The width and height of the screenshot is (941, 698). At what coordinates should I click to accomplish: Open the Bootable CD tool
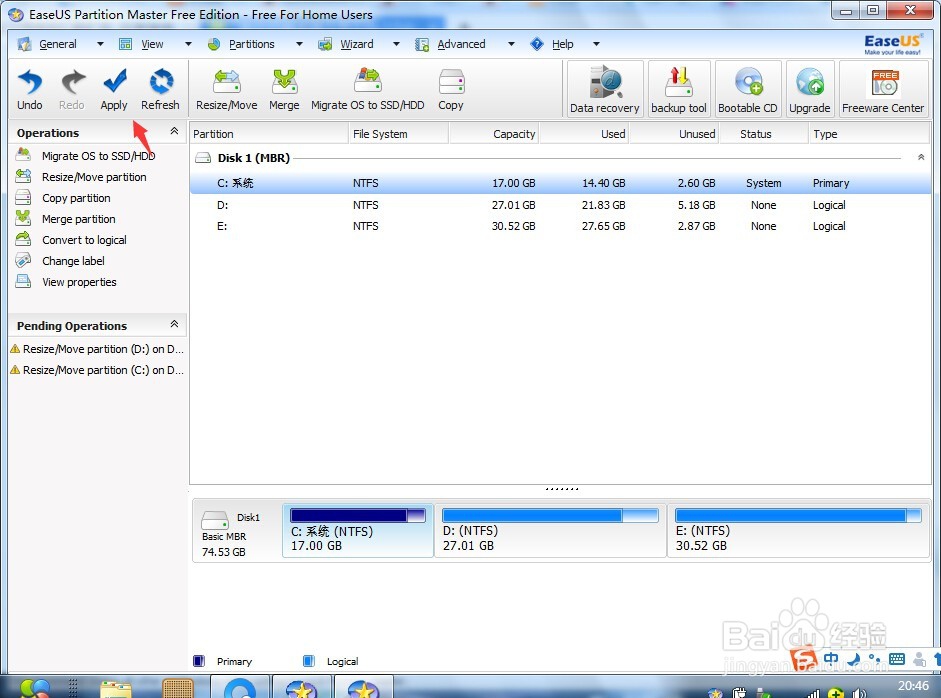(x=748, y=89)
